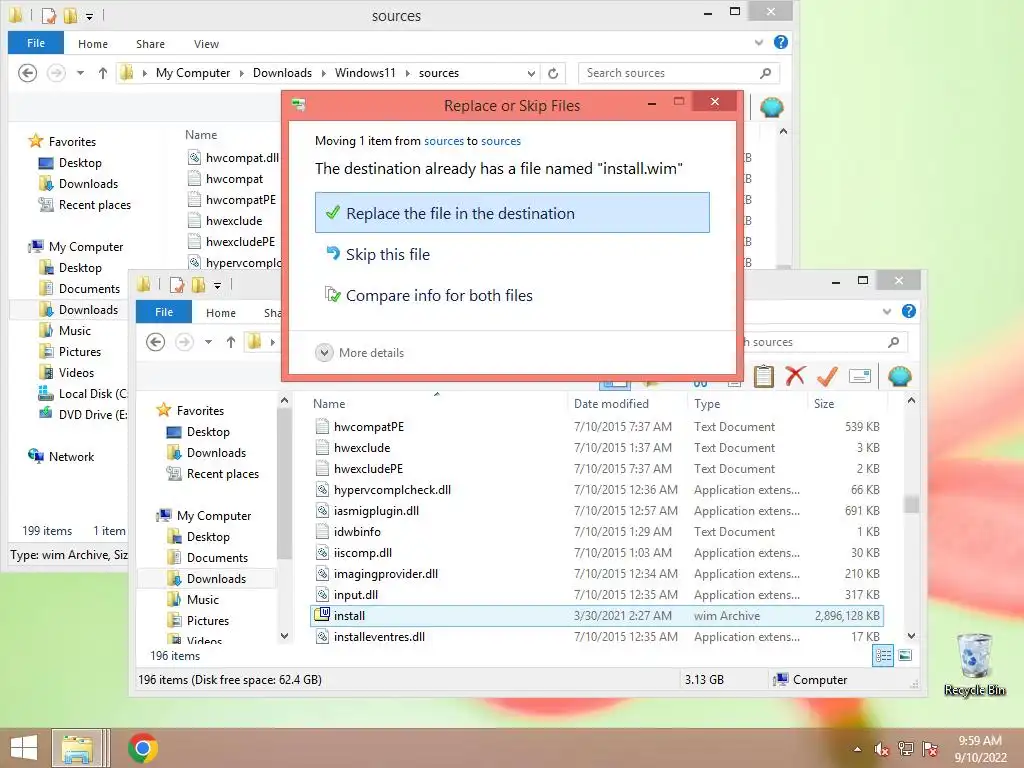Expand the ribbon chevron in back sources window
Screen dimensions: 1024x768
759,42
